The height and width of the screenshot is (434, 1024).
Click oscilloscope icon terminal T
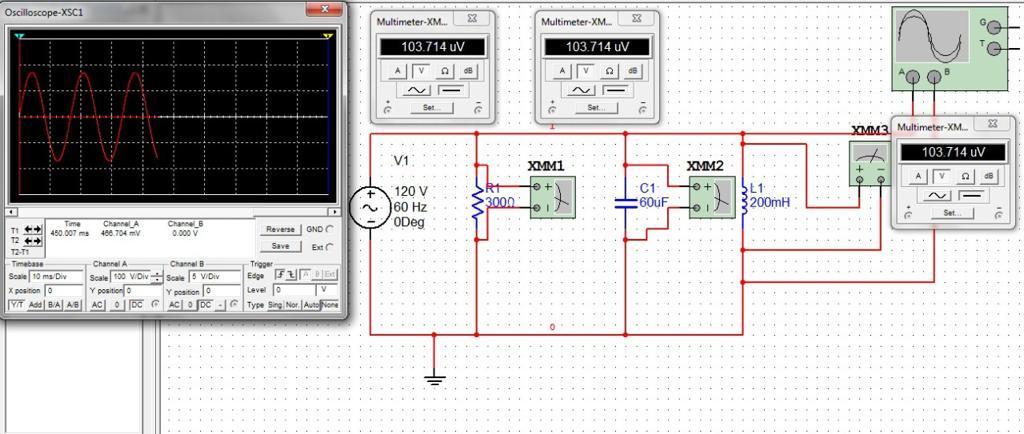click(993, 48)
